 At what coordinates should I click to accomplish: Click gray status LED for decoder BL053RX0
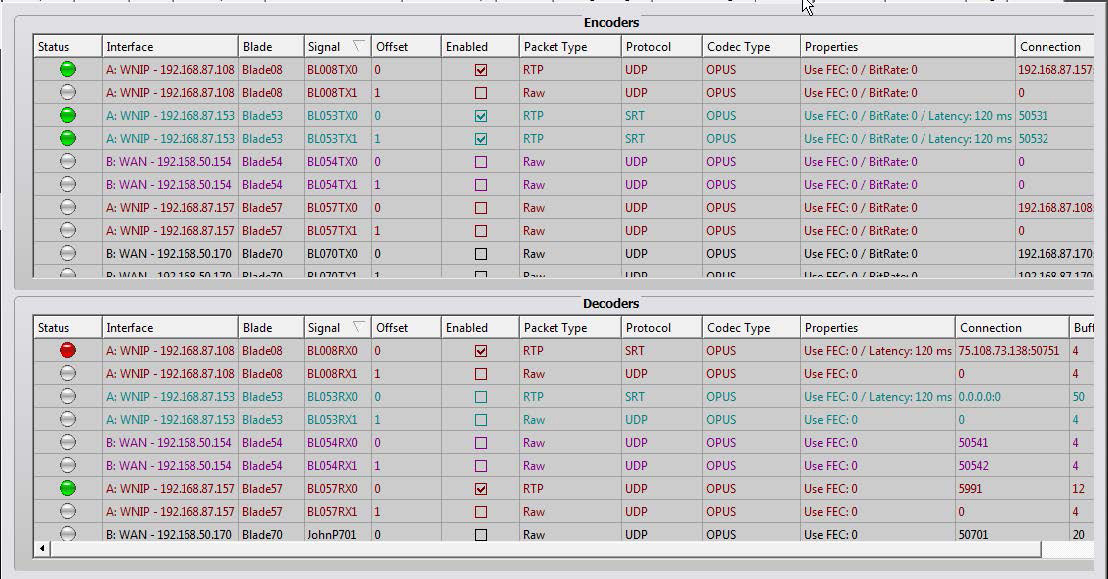[x=68, y=397]
